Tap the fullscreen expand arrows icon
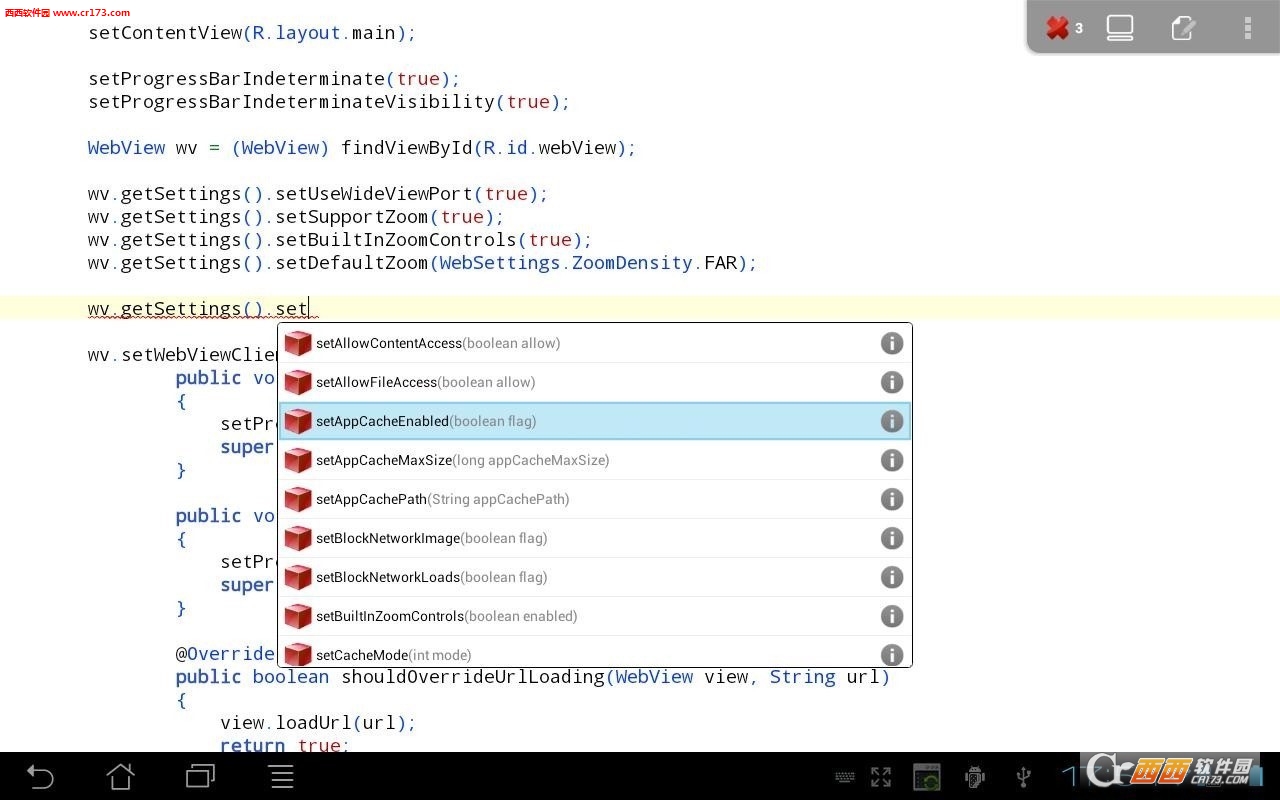 point(881,777)
